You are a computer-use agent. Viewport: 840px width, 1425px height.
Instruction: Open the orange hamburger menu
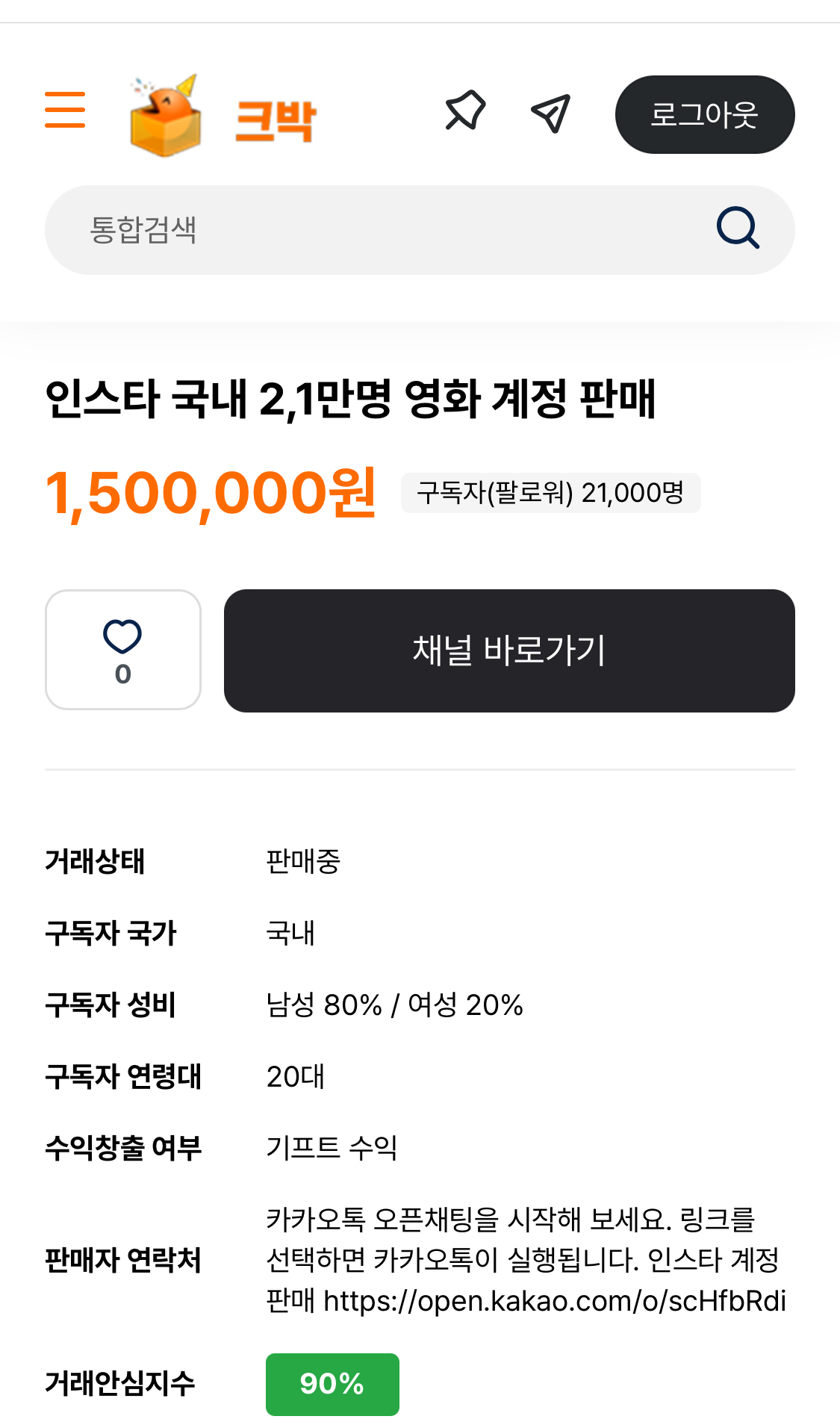click(65, 110)
